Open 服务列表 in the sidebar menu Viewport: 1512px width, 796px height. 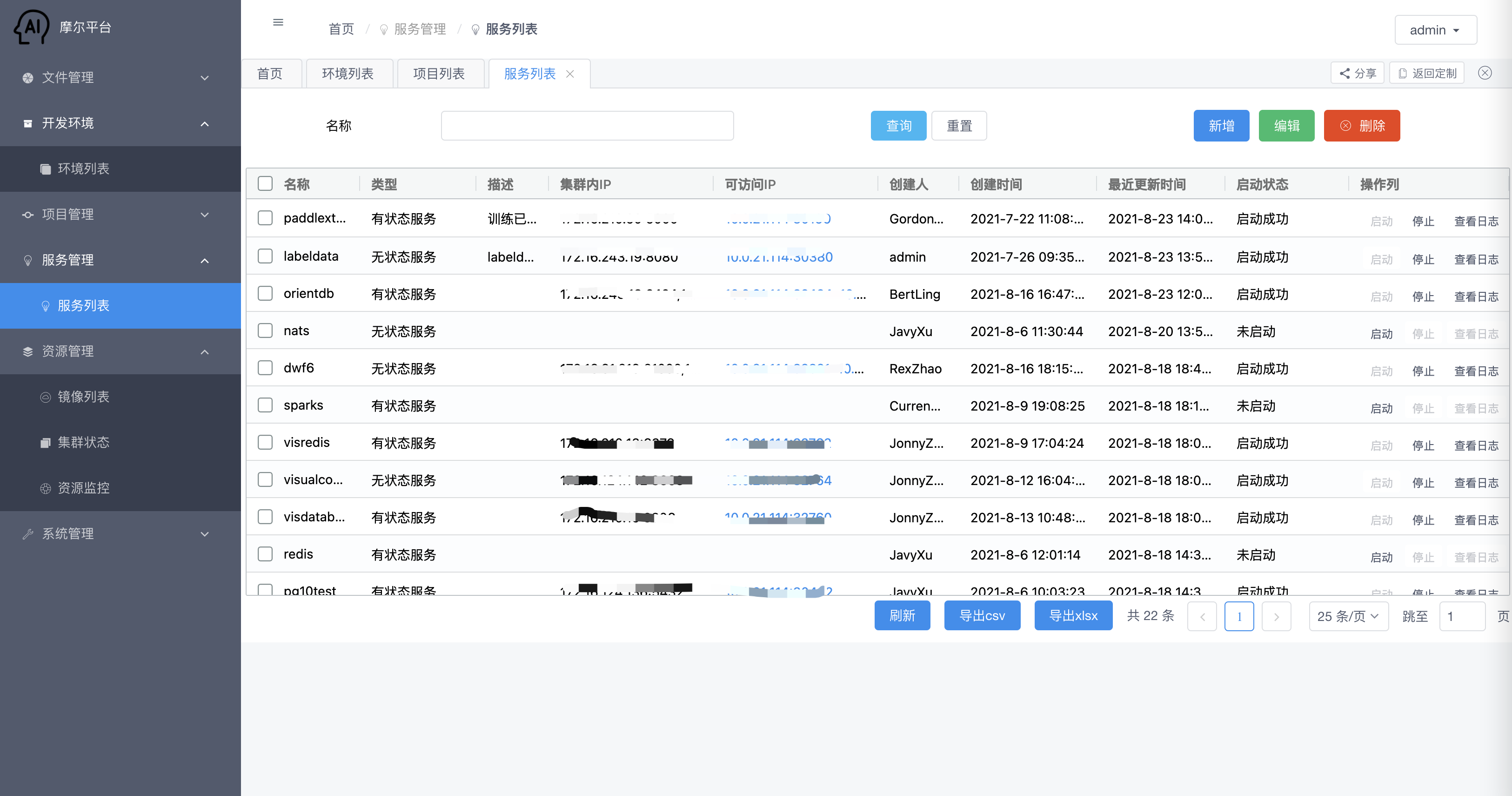120,305
